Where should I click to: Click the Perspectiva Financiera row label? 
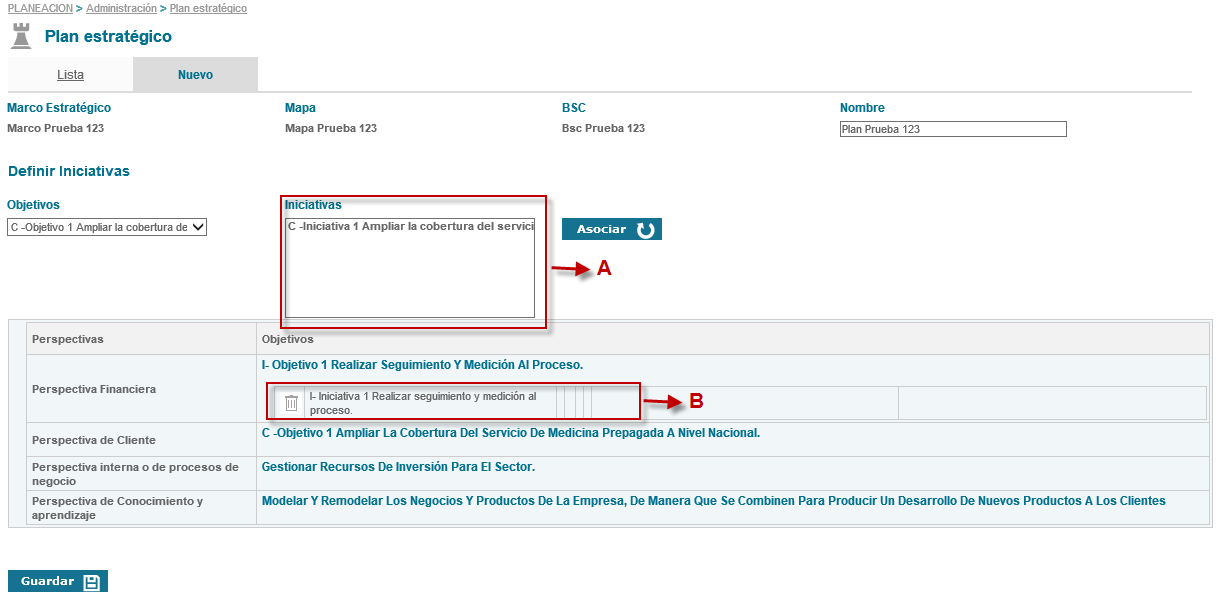click(x=94, y=389)
